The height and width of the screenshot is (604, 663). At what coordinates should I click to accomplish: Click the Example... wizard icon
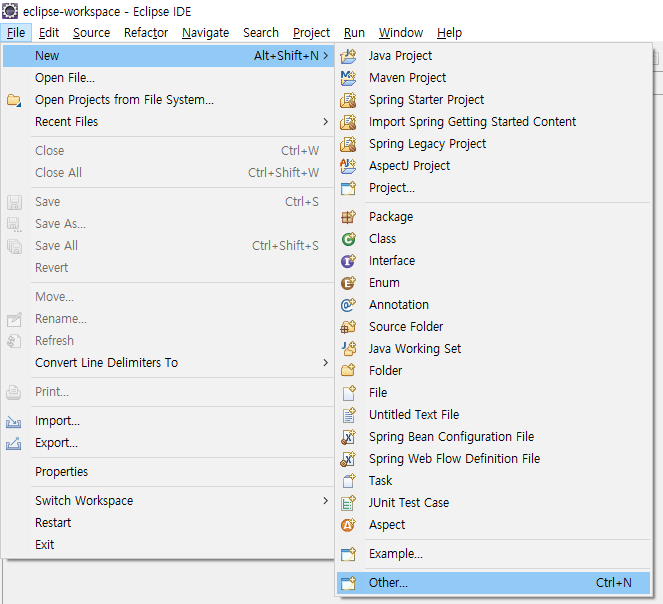click(348, 554)
